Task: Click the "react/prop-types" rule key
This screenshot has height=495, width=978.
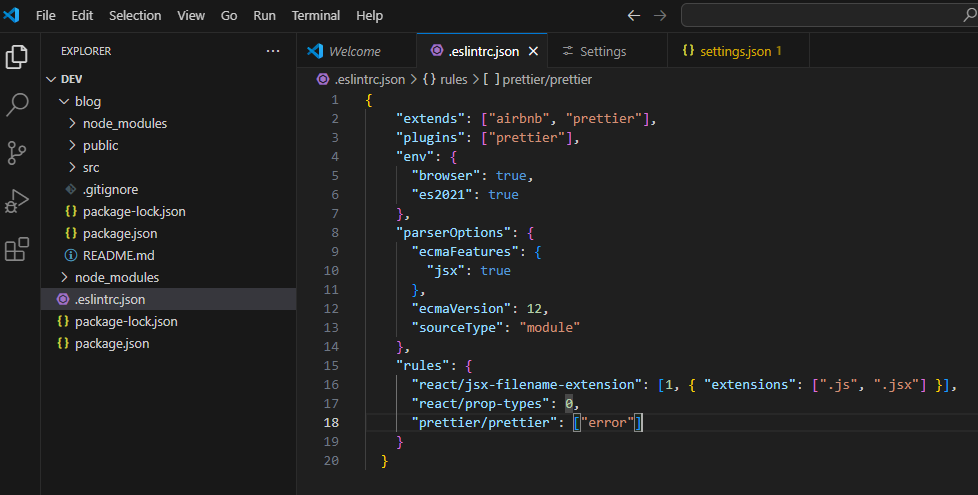Action: point(480,404)
